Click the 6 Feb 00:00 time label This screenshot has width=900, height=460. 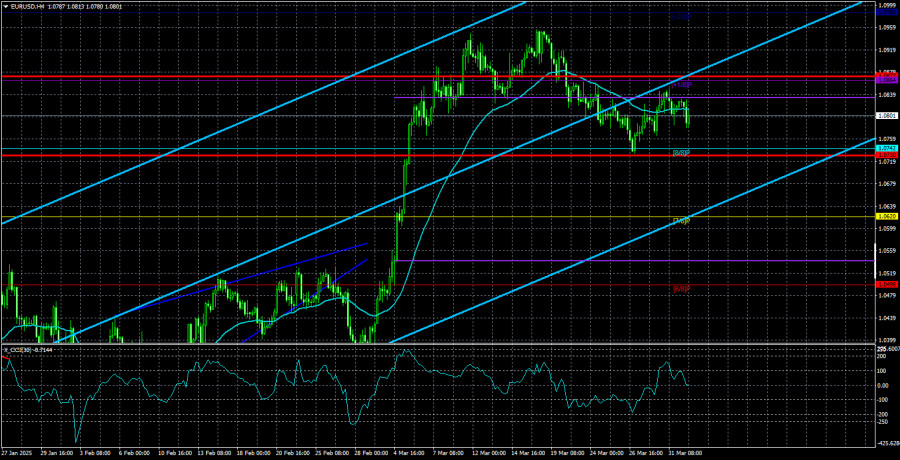coord(135,453)
